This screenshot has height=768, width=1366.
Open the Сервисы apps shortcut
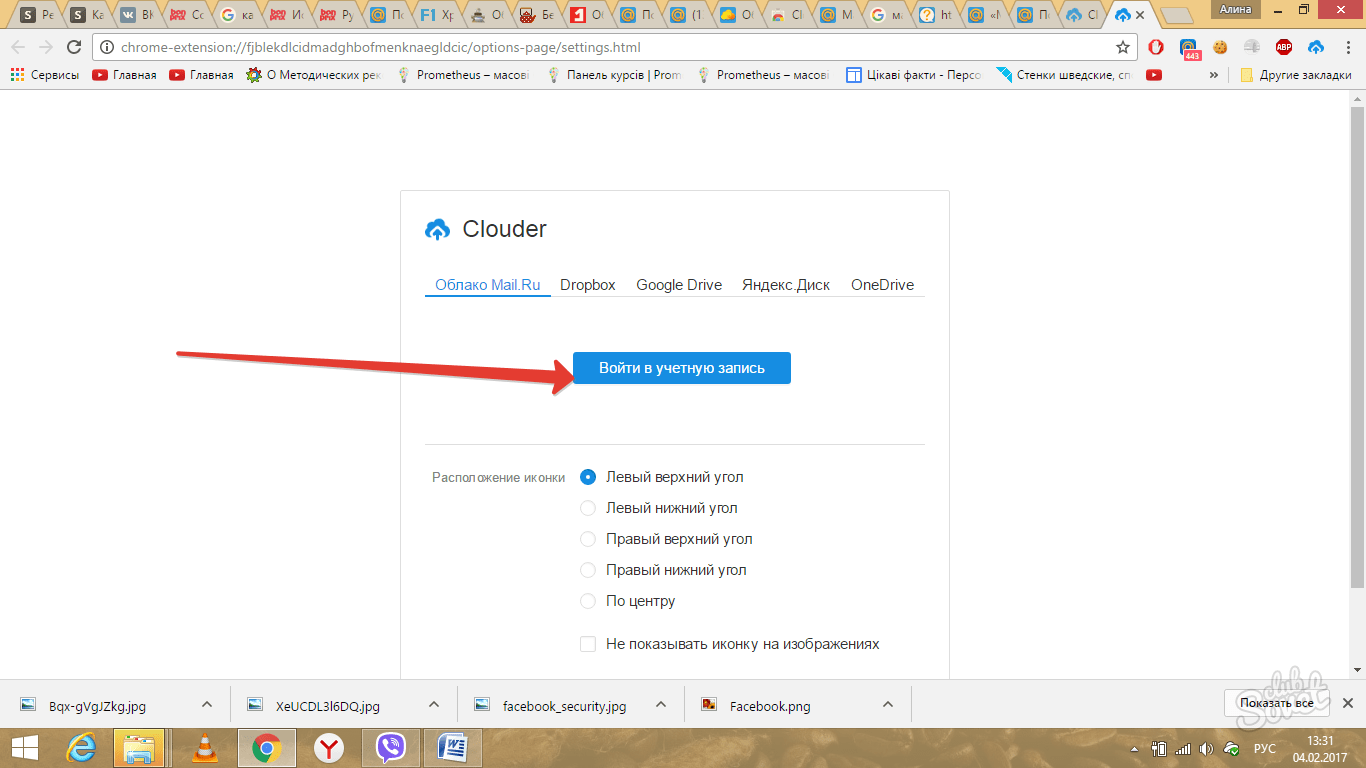[45, 75]
